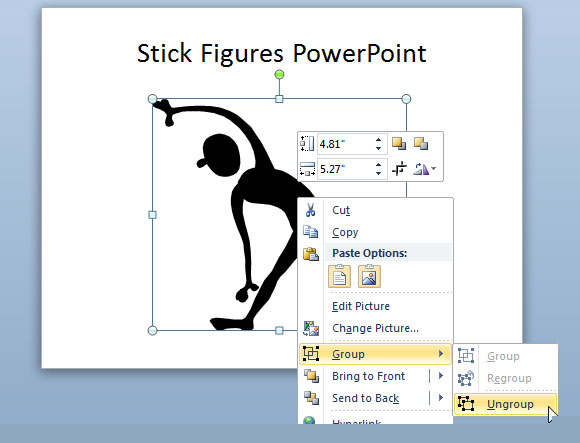The height and width of the screenshot is (443, 580).
Task: Click the green rotation handle above the picture
Action: (280, 75)
